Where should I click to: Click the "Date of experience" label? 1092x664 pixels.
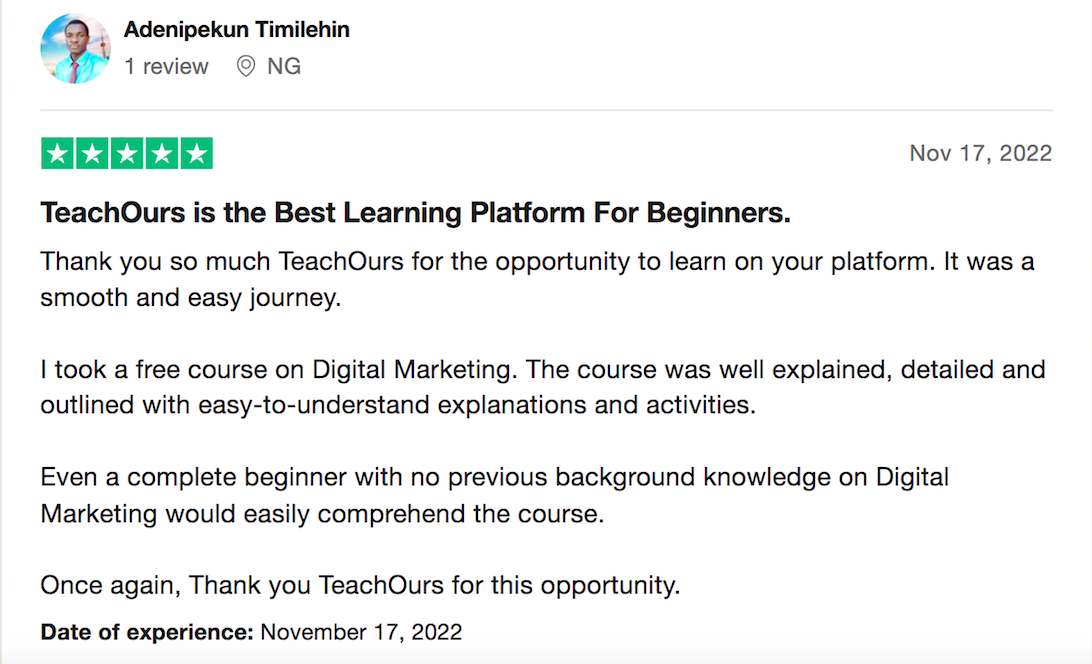147,632
